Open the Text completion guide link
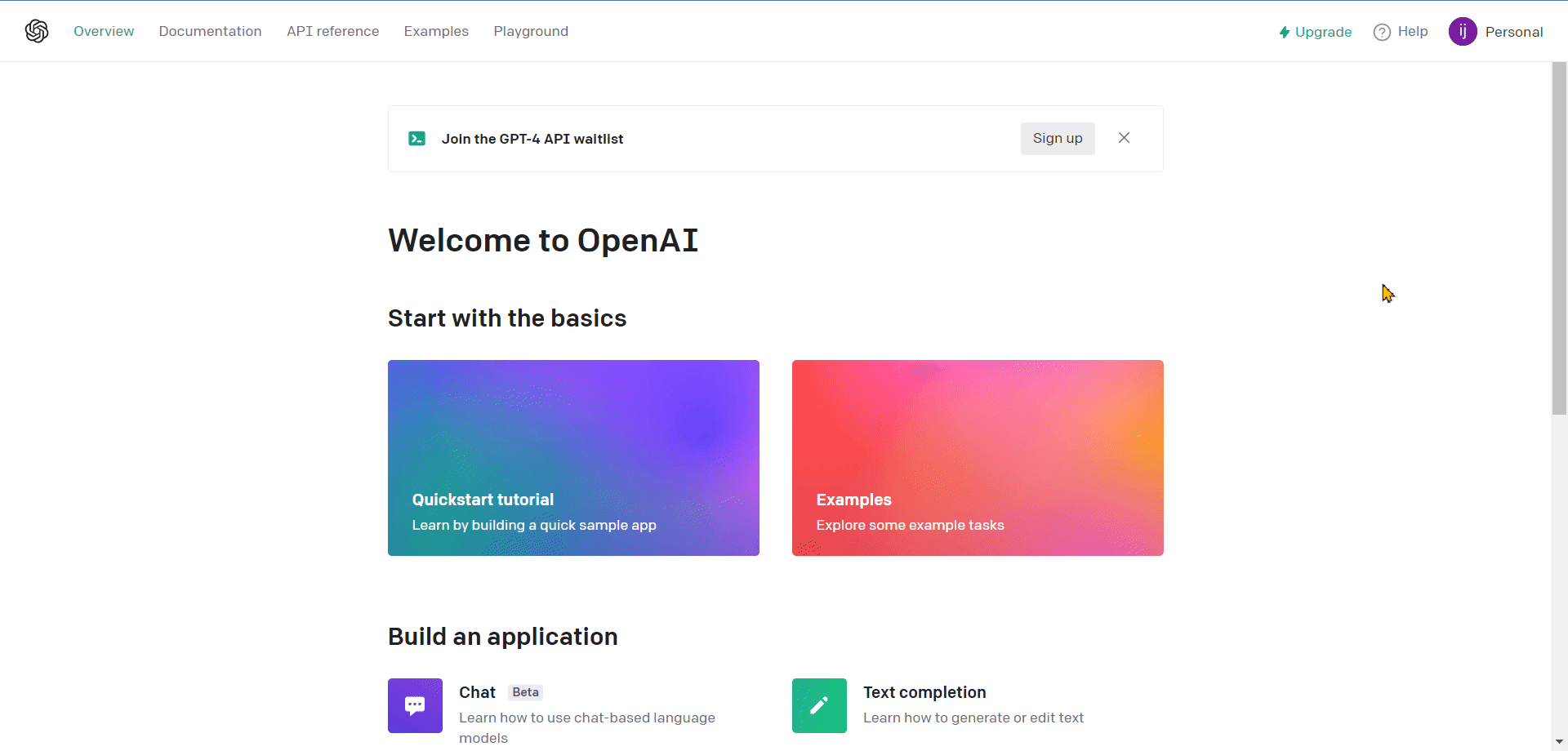The width and height of the screenshot is (1568, 751). coord(924,692)
